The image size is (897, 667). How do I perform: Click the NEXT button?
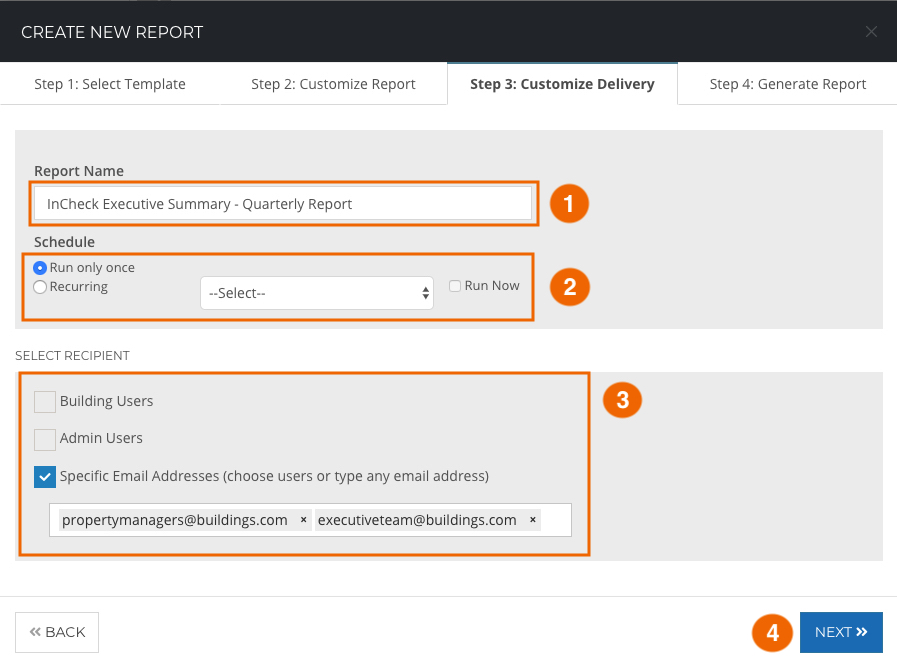point(841,632)
